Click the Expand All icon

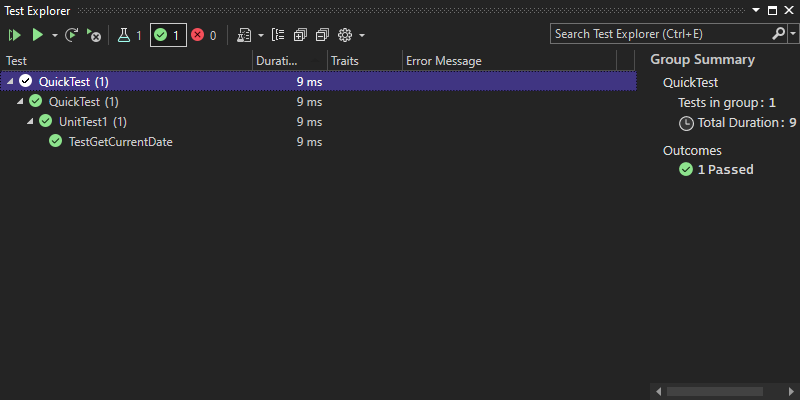pyautogui.click(x=300, y=35)
